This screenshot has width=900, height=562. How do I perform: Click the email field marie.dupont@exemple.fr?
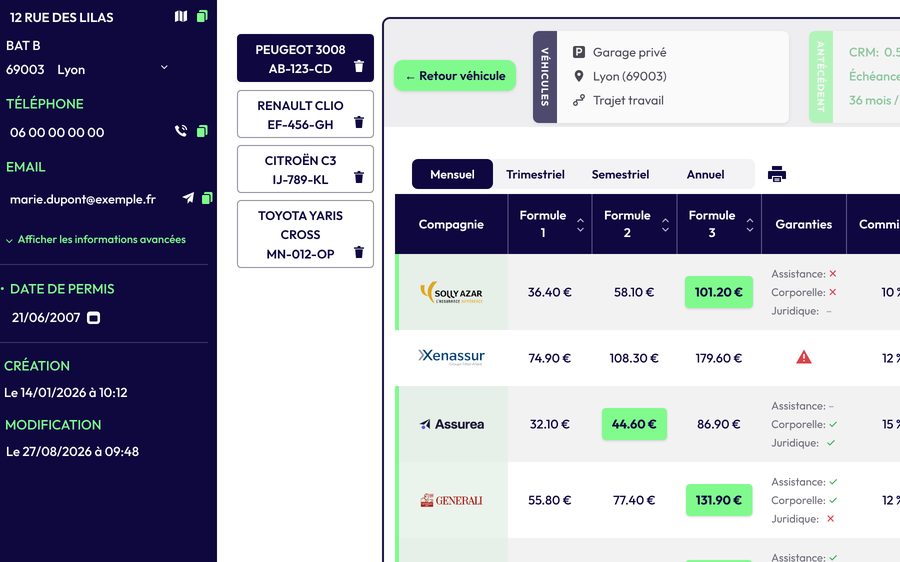83,199
